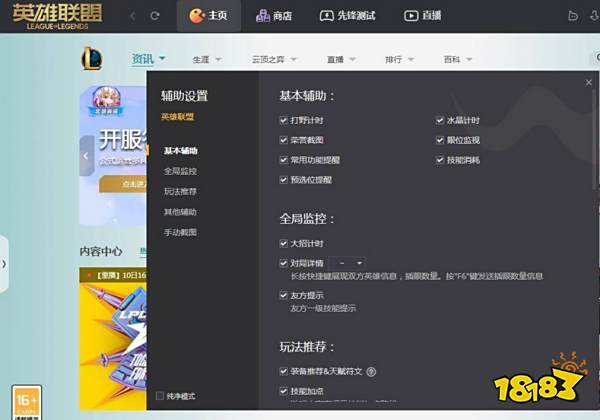Expand the left side panel arrow
600x420 pixels.
(x=4, y=264)
